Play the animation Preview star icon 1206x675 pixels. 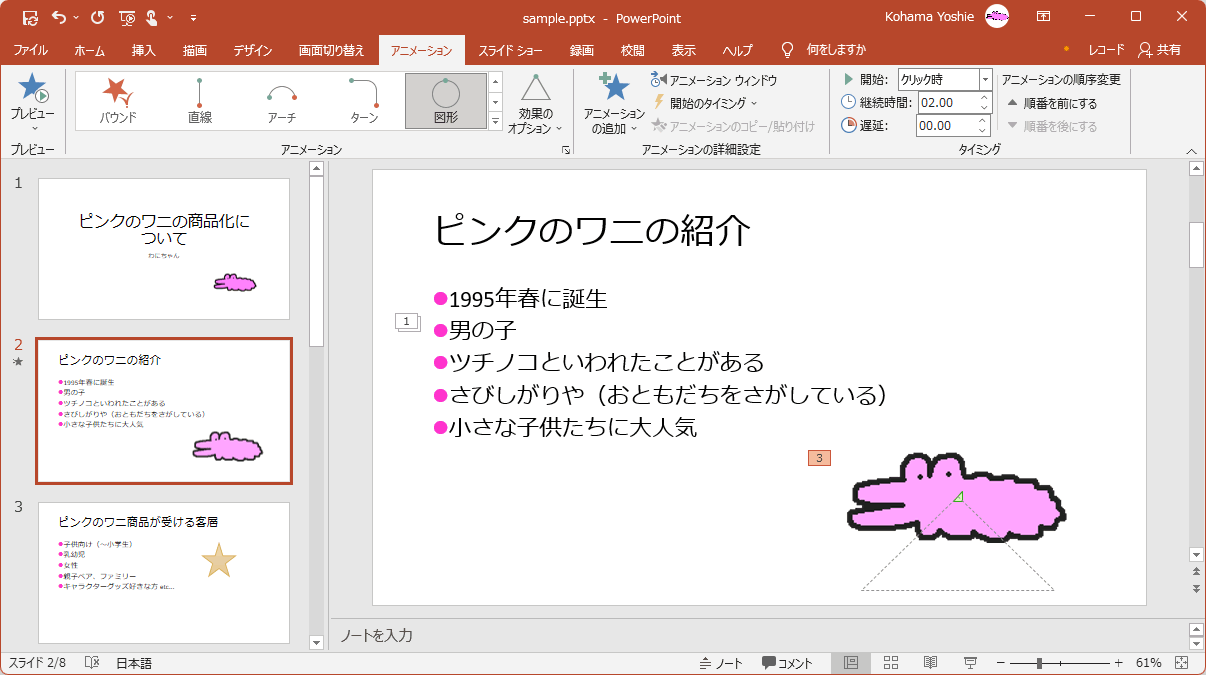[x=33, y=90]
